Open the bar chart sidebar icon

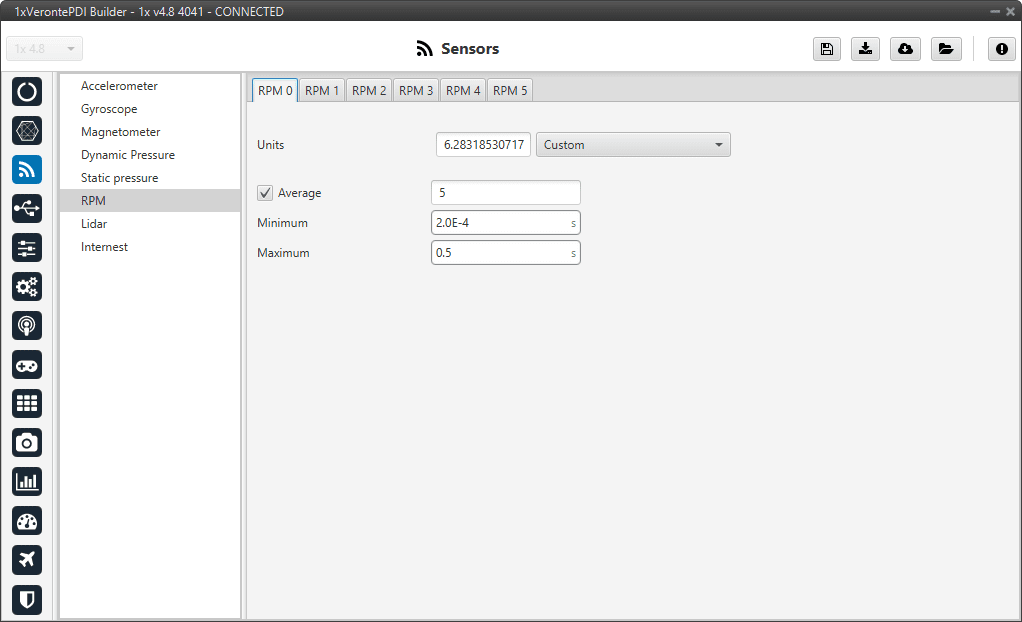27,481
